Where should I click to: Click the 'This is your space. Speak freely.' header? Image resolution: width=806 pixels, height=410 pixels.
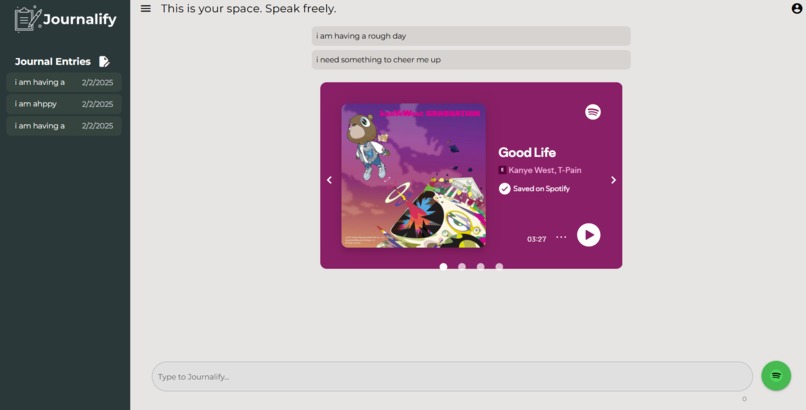(x=248, y=9)
